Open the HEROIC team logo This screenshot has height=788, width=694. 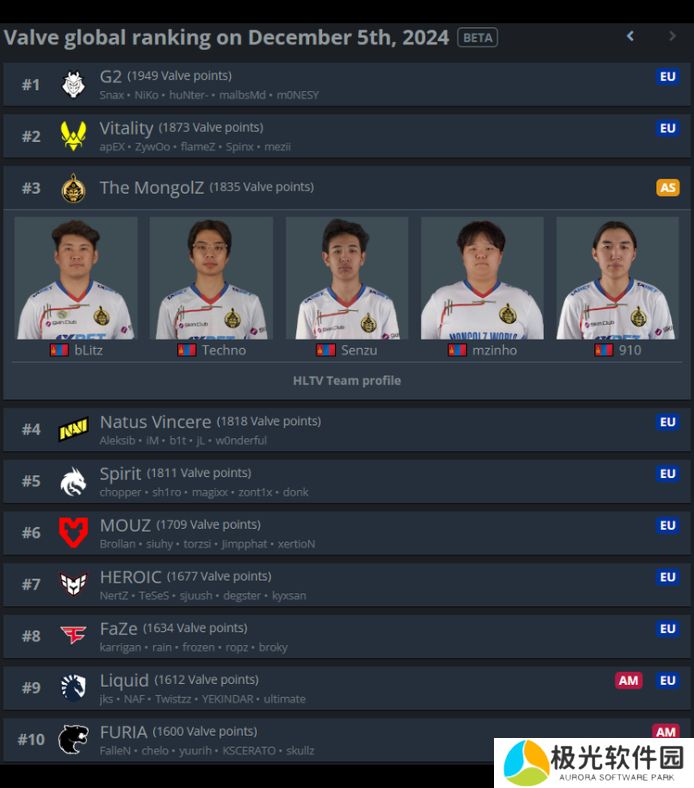click(73, 584)
